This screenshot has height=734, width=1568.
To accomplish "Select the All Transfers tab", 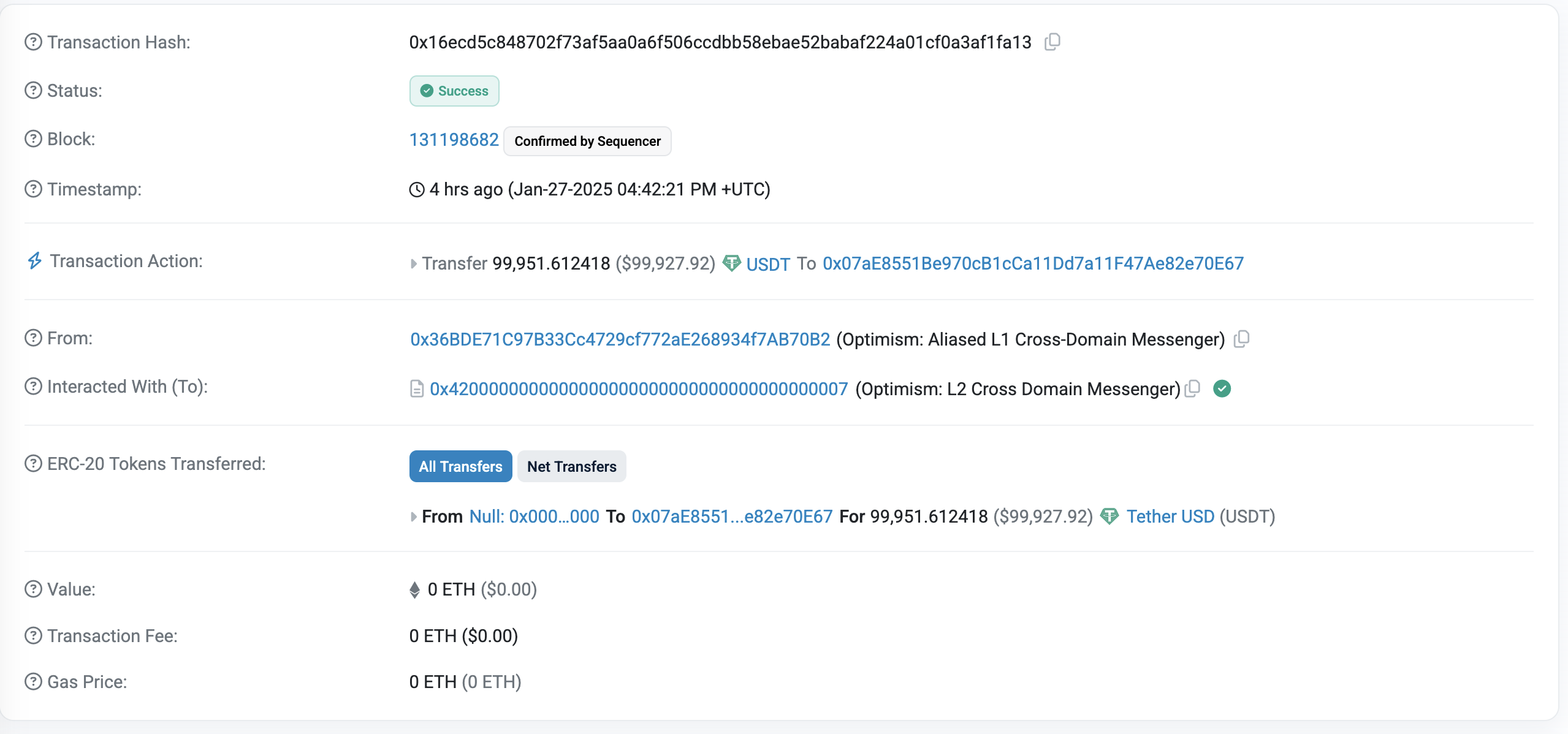I will pyautogui.click(x=460, y=466).
